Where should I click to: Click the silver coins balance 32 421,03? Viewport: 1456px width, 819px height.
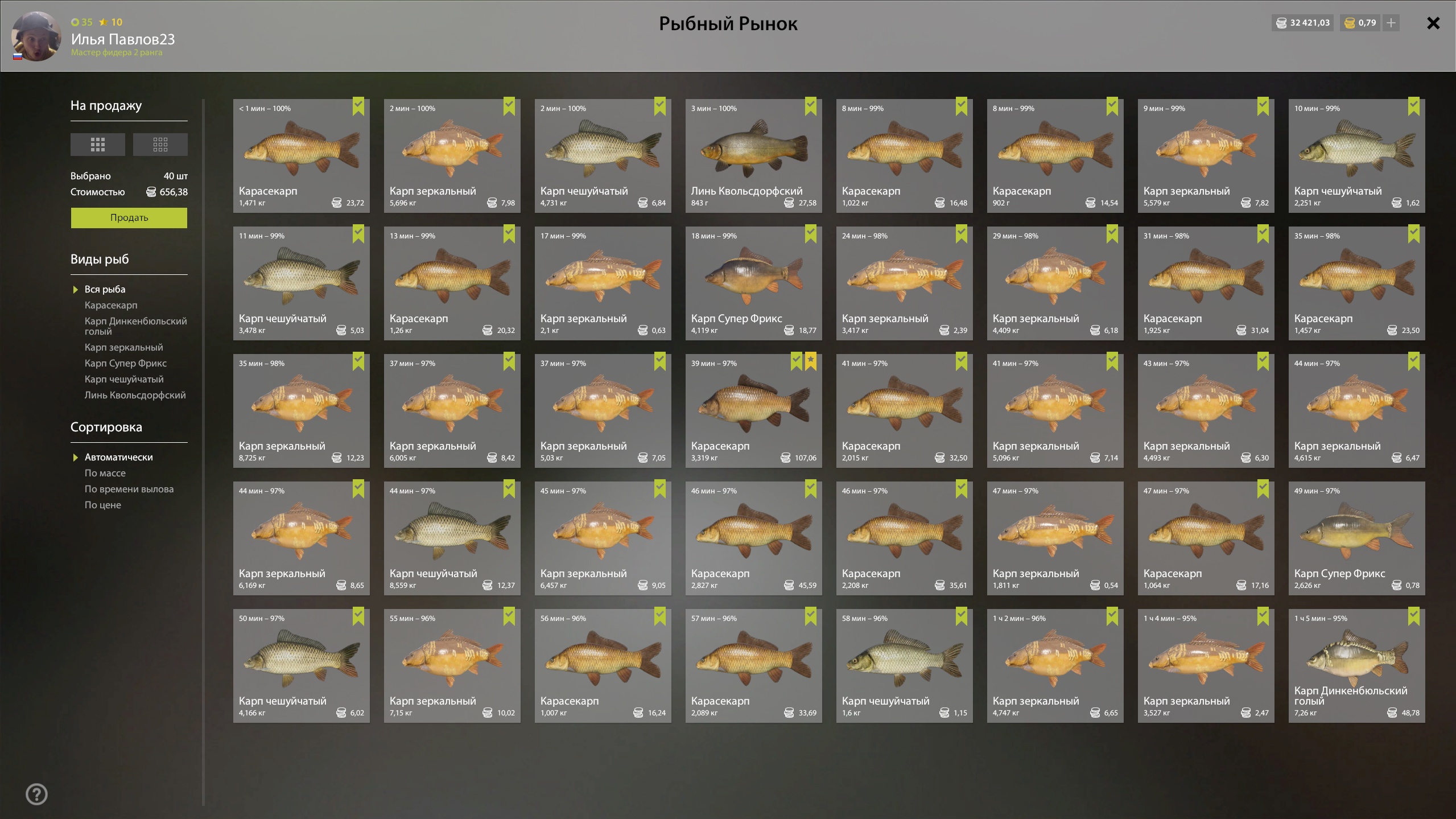(x=1303, y=23)
